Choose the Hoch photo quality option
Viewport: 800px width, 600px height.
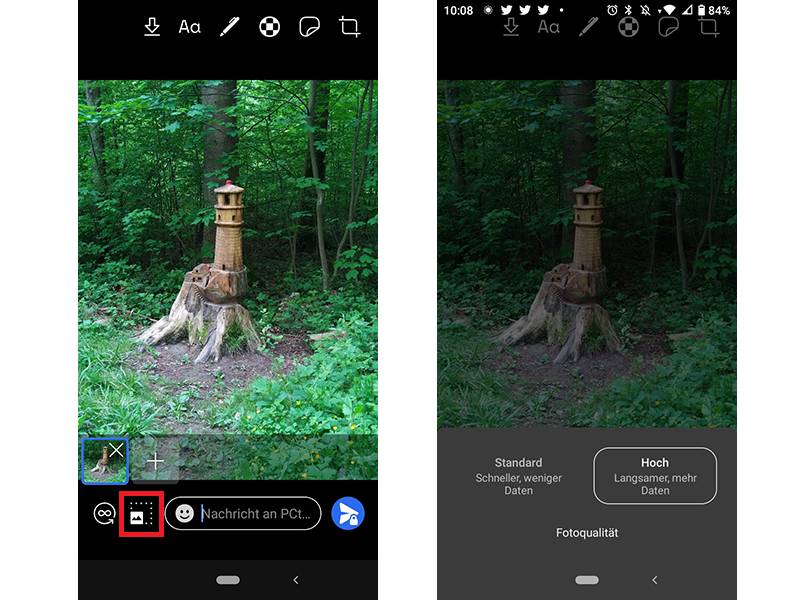point(655,476)
